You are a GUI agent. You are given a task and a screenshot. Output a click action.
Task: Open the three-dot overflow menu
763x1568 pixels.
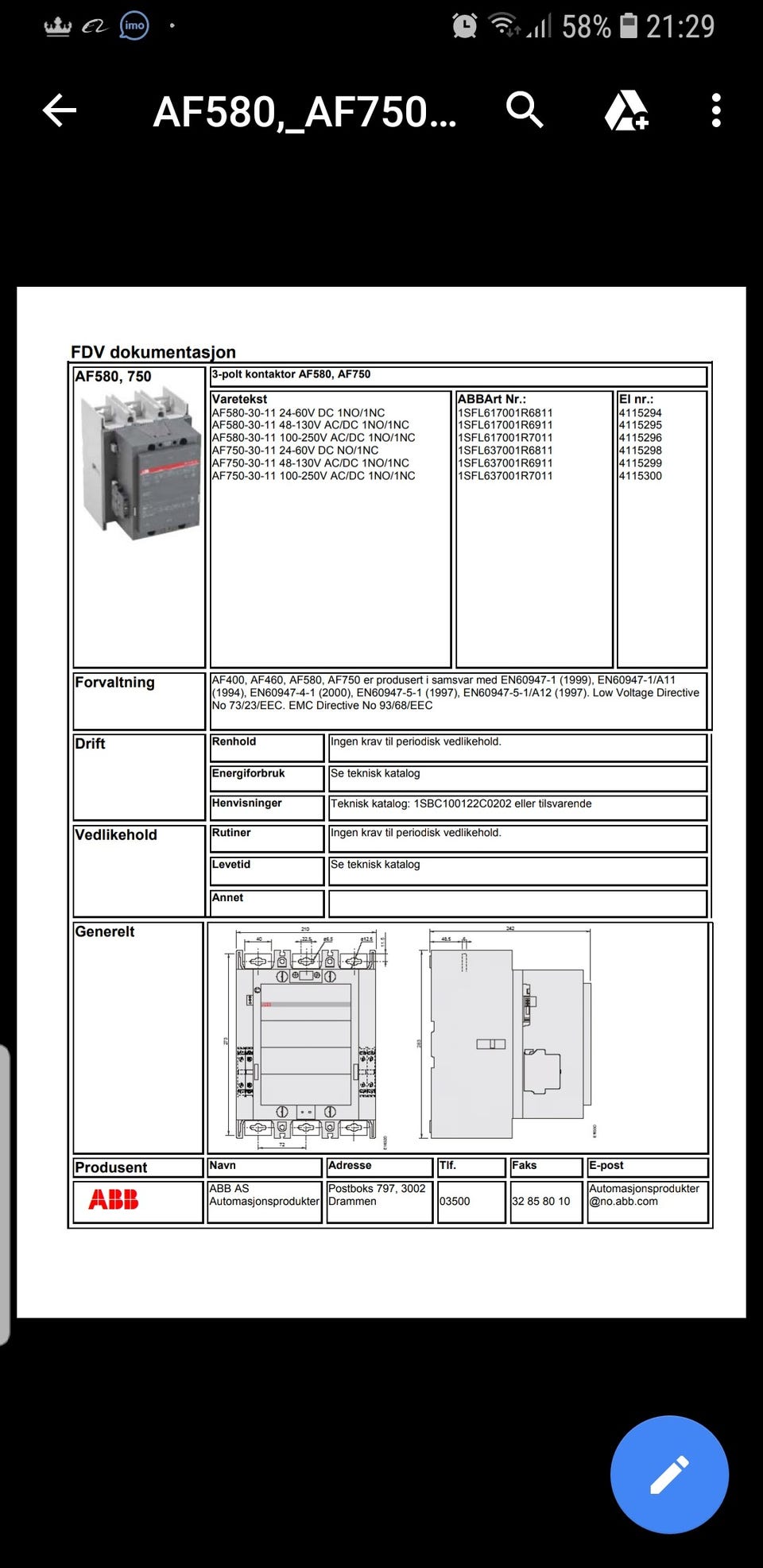716,110
